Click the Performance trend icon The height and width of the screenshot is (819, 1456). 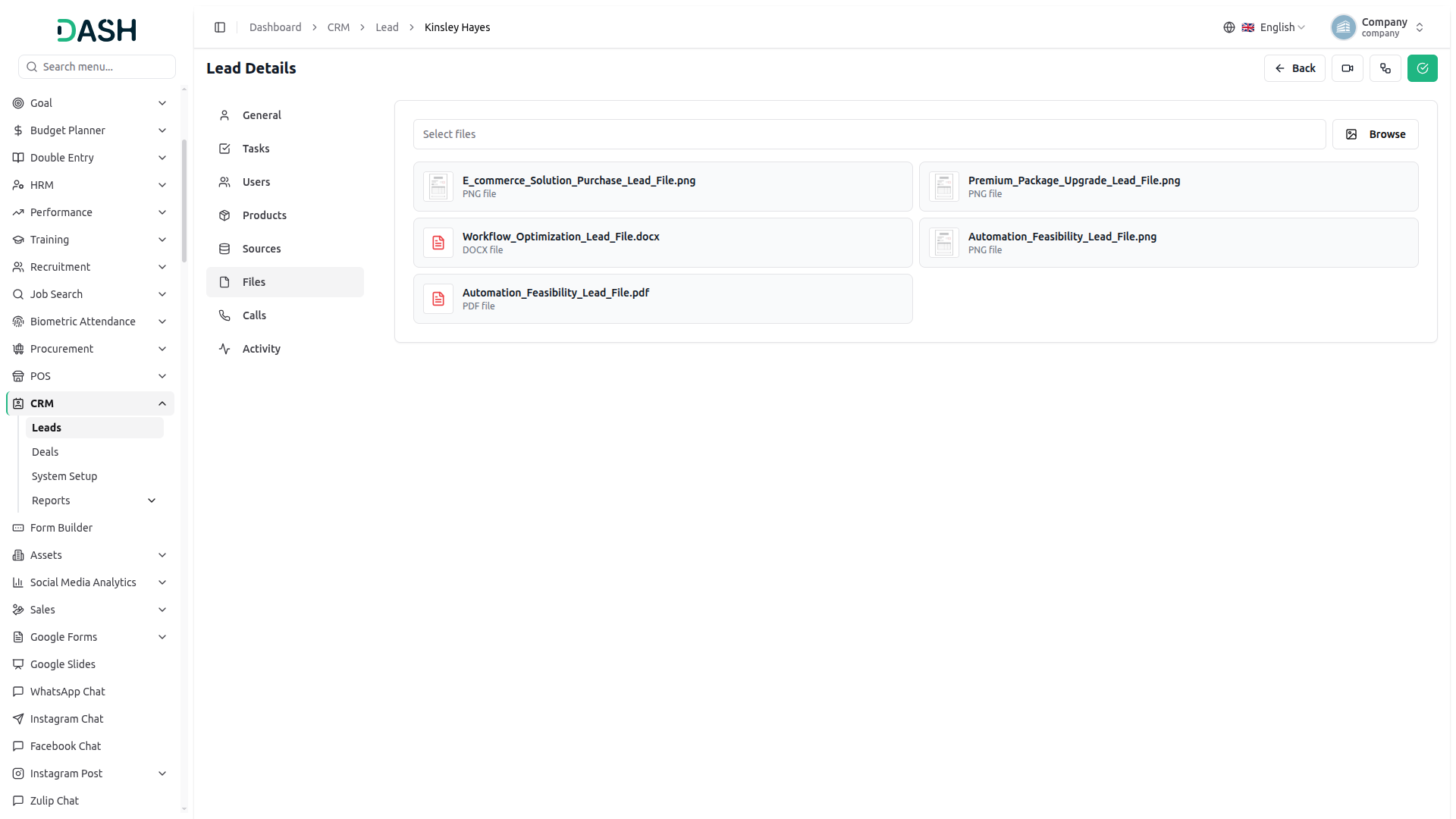click(18, 212)
